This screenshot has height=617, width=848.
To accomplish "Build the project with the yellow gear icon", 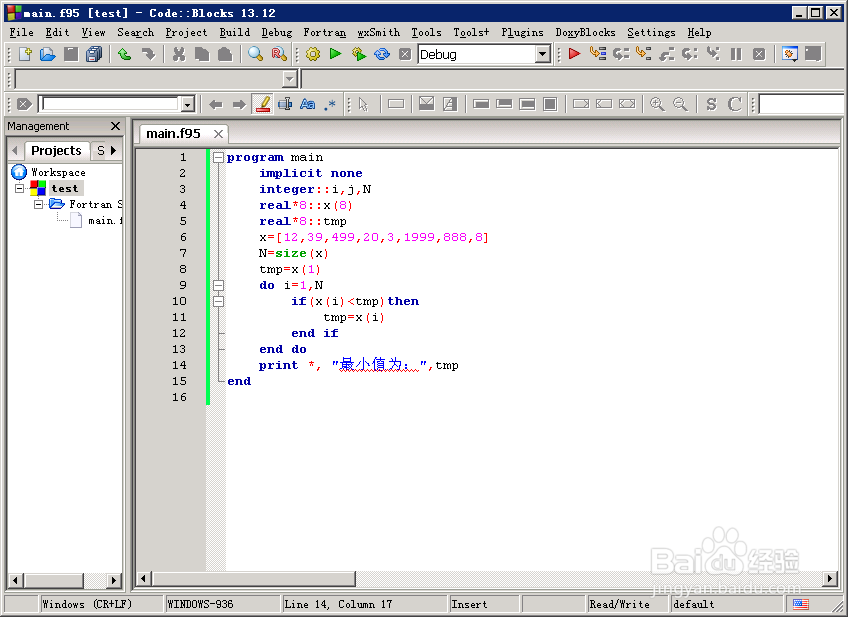I will (313, 54).
